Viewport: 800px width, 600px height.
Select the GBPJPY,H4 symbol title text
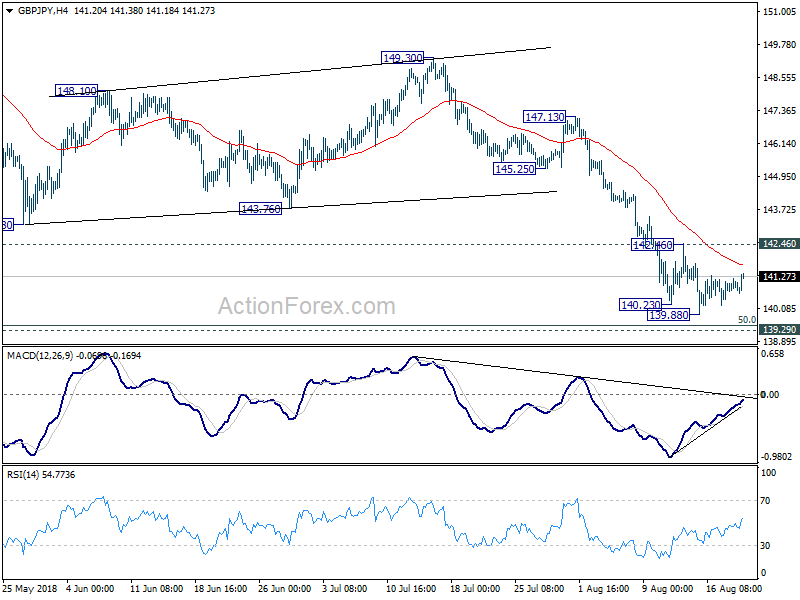click(42, 11)
